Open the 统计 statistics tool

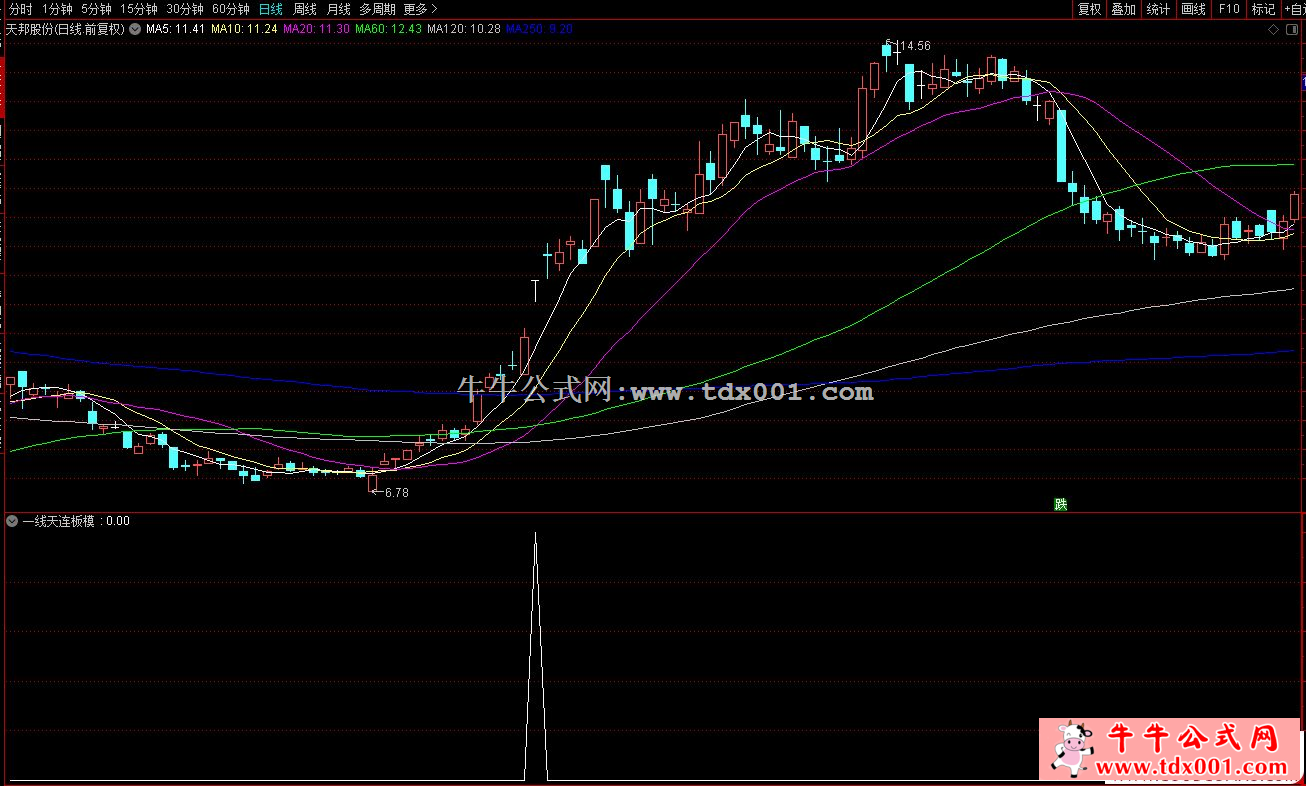click(x=1158, y=9)
